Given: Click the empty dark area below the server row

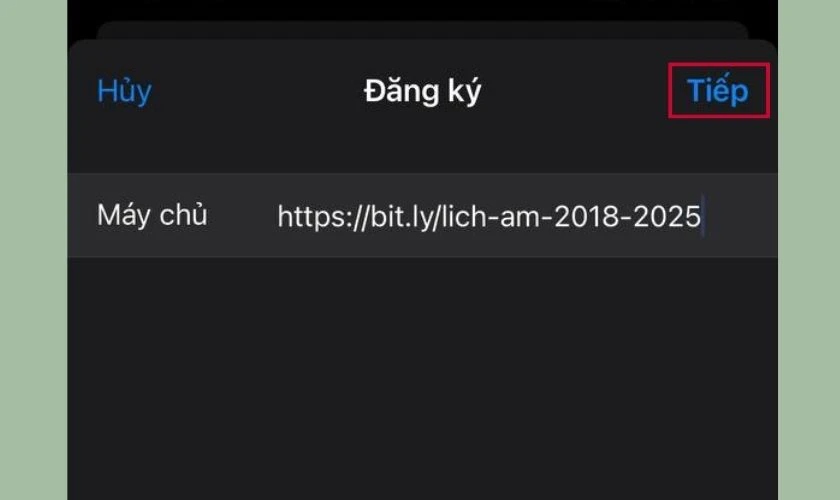Looking at the screenshot, I should (x=422, y=378).
